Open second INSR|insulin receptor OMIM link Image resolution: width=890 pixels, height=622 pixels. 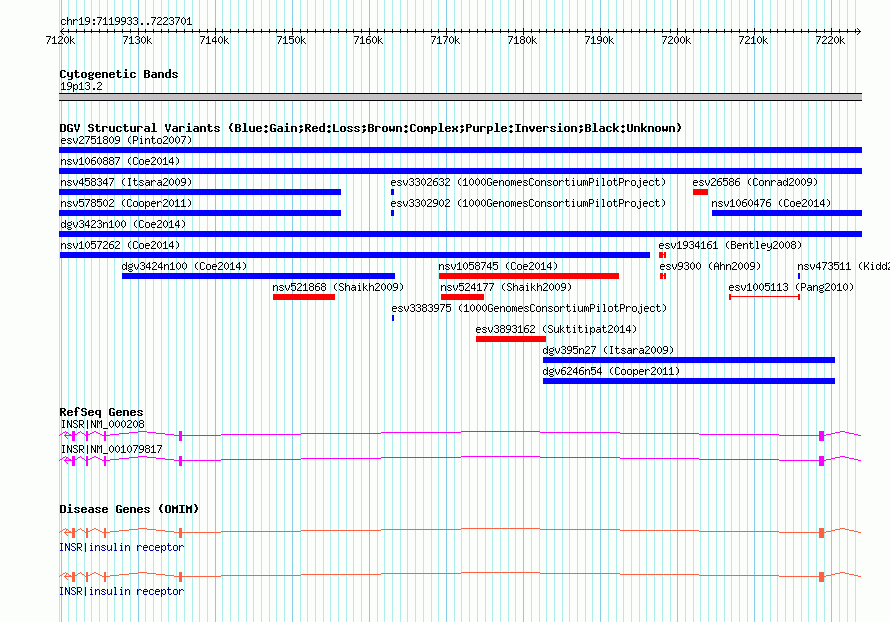pos(121,591)
